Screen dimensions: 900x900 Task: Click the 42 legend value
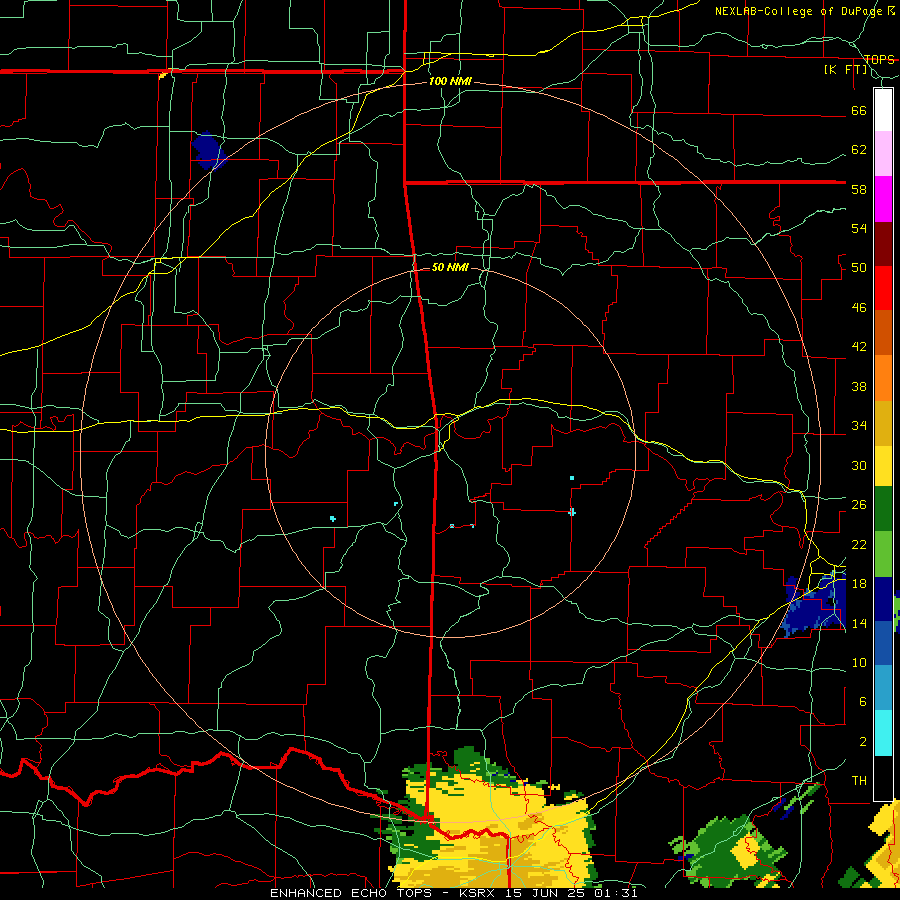859,347
